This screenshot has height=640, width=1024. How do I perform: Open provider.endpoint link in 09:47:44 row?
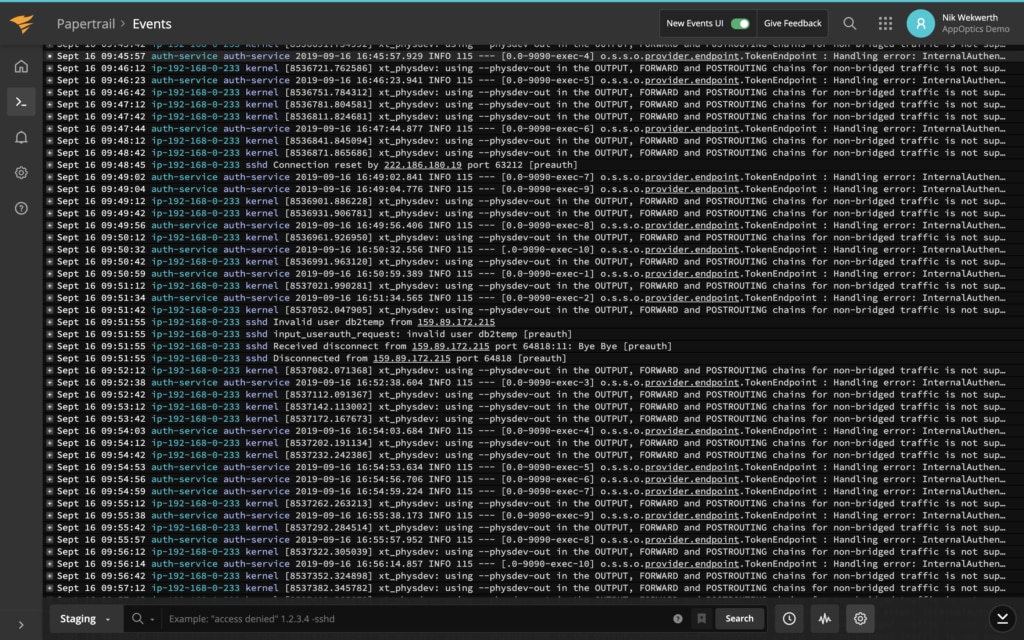(692, 129)
